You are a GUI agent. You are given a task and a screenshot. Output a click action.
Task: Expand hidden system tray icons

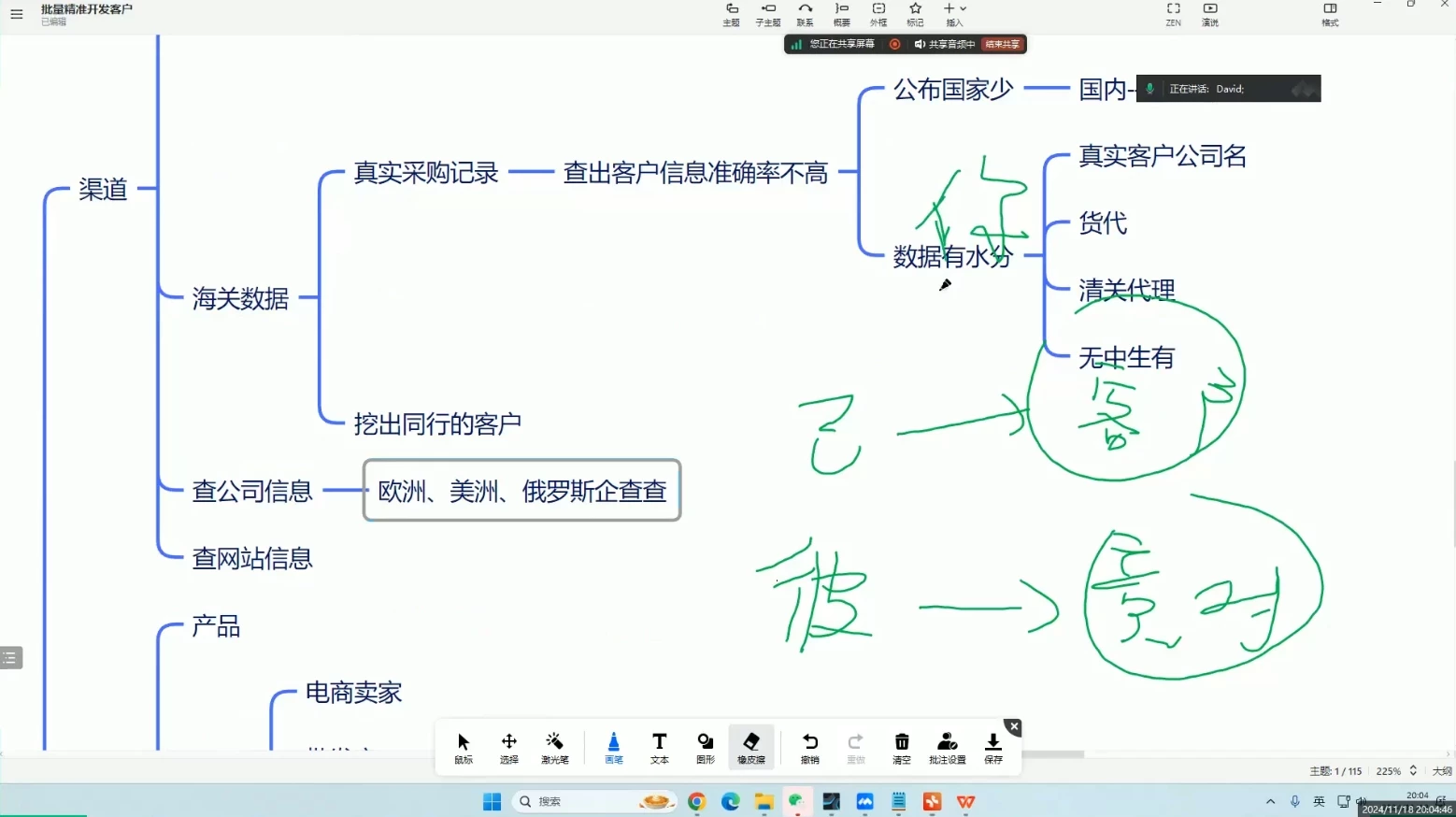[1270, 801]
